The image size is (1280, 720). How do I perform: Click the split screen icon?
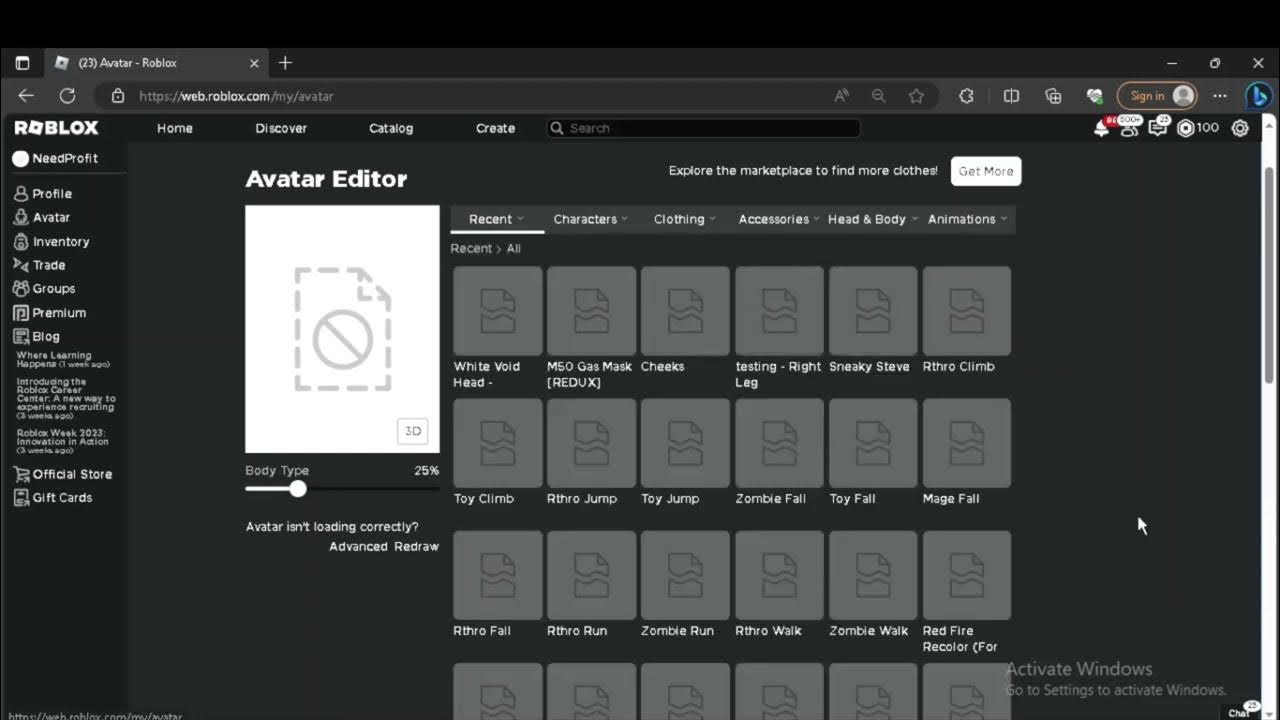(1011, 96)
